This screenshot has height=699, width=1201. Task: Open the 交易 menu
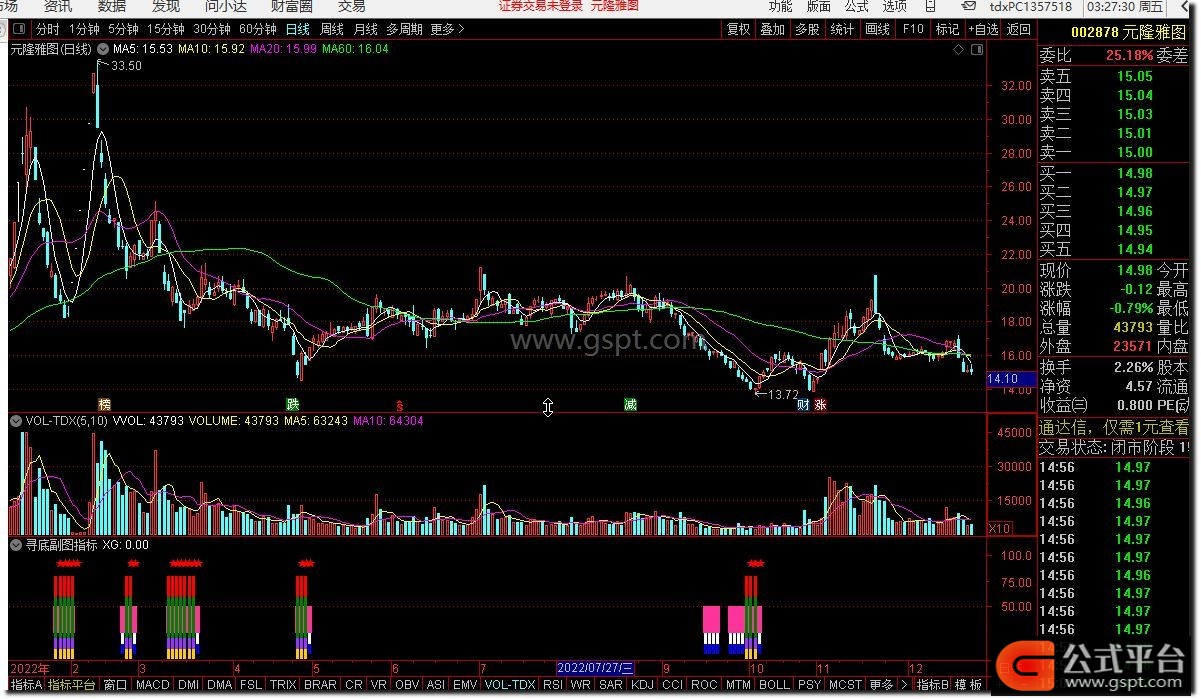click(352, 6)
